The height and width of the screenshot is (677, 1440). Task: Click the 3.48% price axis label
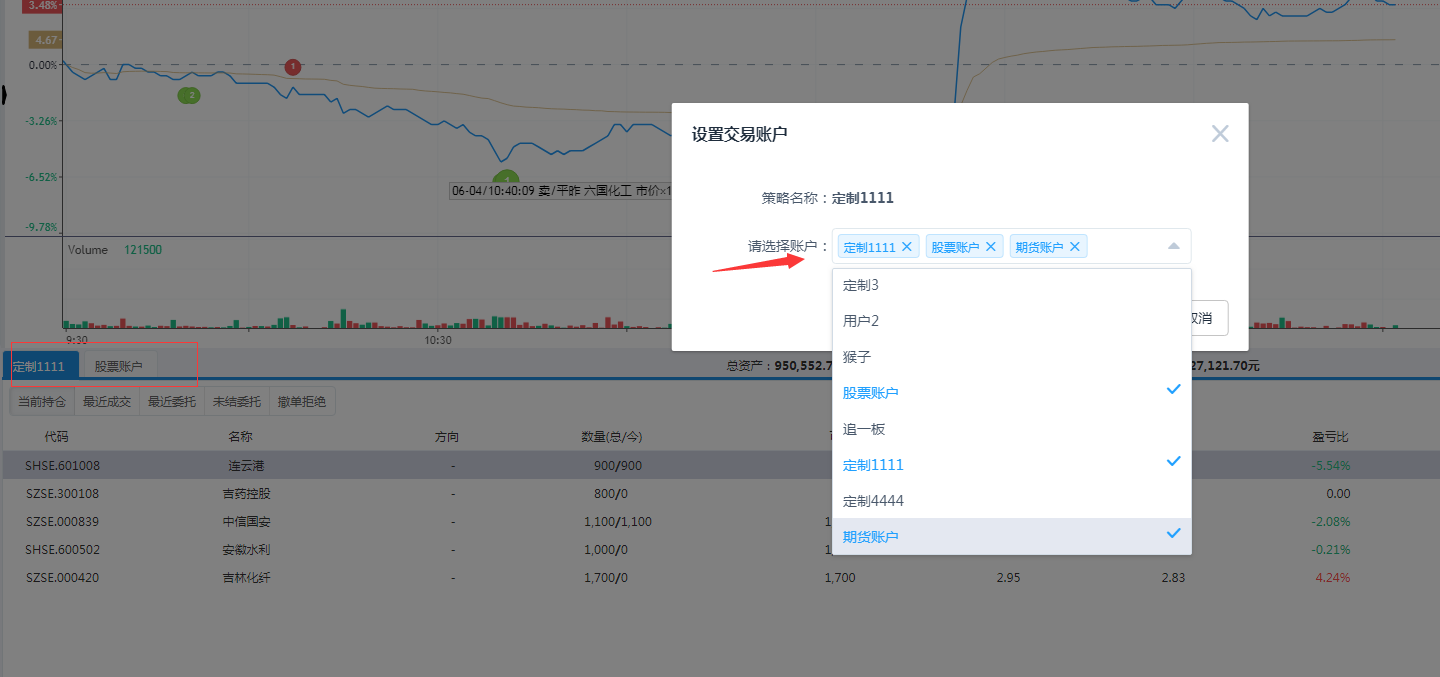[x=42, y=6]
